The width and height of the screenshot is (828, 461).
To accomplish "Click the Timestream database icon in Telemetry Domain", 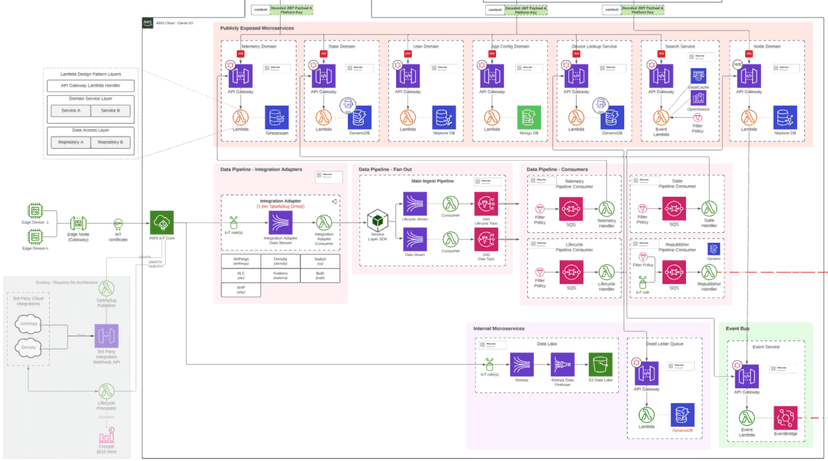I will point(276,117).
